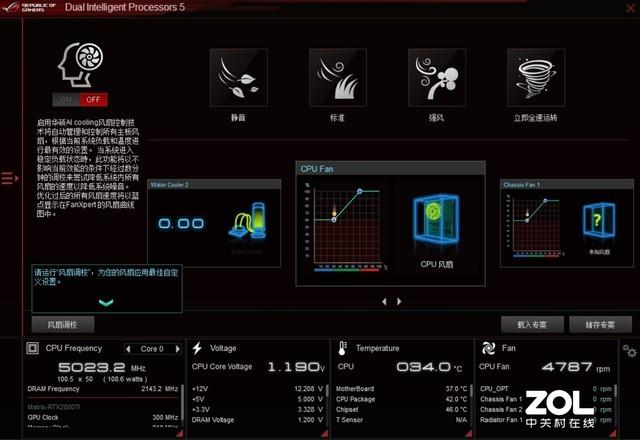This screenshot has height=440, width=640.
Task: Collapse the fan tuning hint box
Action: [106, 302]
